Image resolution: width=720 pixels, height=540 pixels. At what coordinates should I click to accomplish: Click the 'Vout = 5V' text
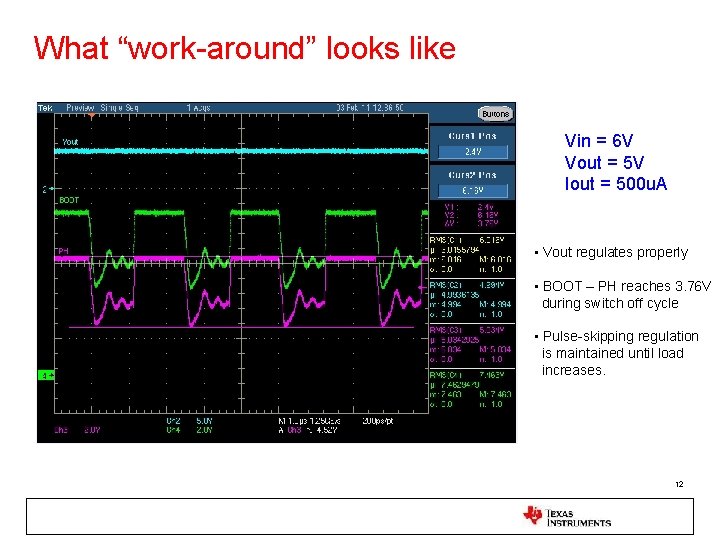[604, 162]
